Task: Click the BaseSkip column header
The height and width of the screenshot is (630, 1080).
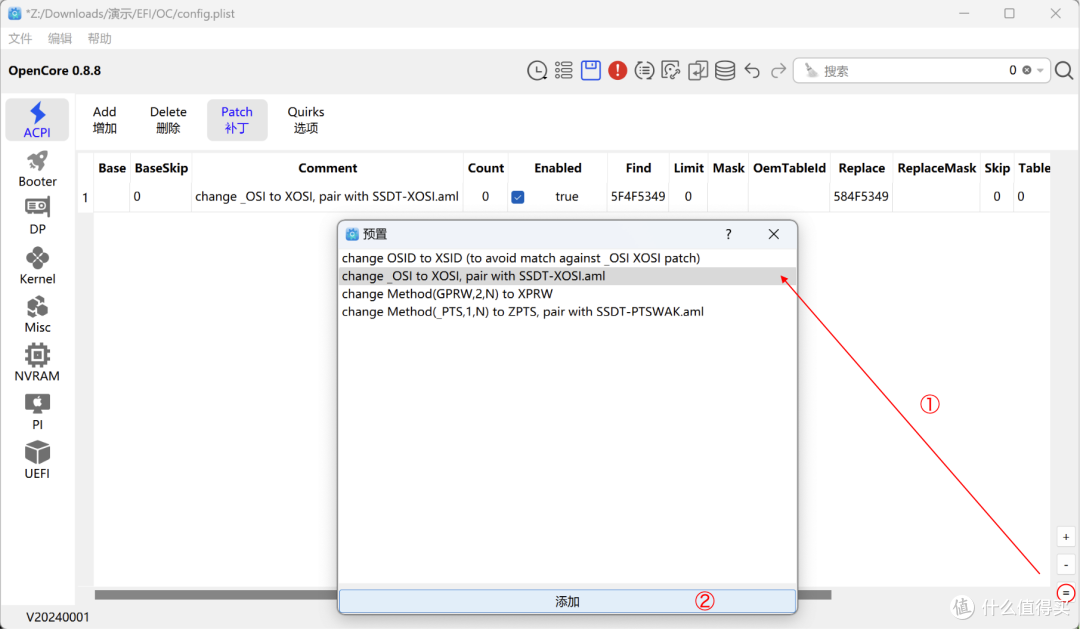Action: click(x=161, y=168)
